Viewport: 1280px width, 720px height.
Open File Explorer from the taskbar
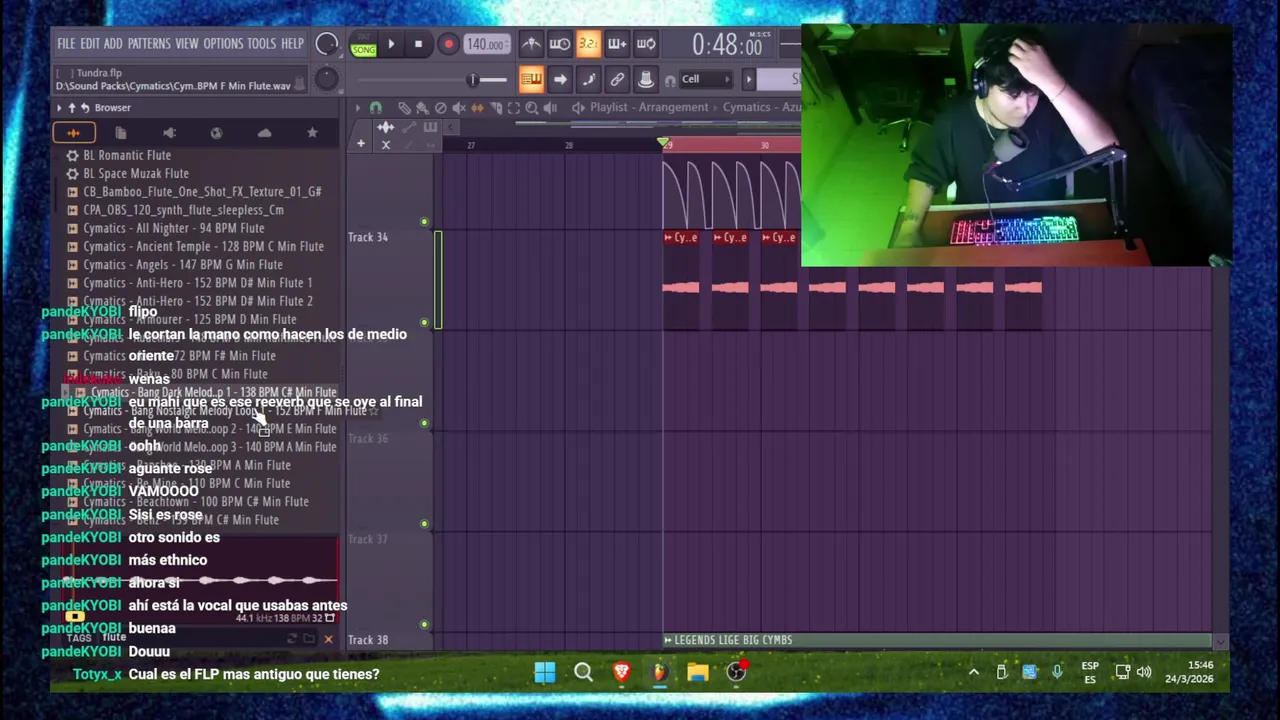(698, 672)
